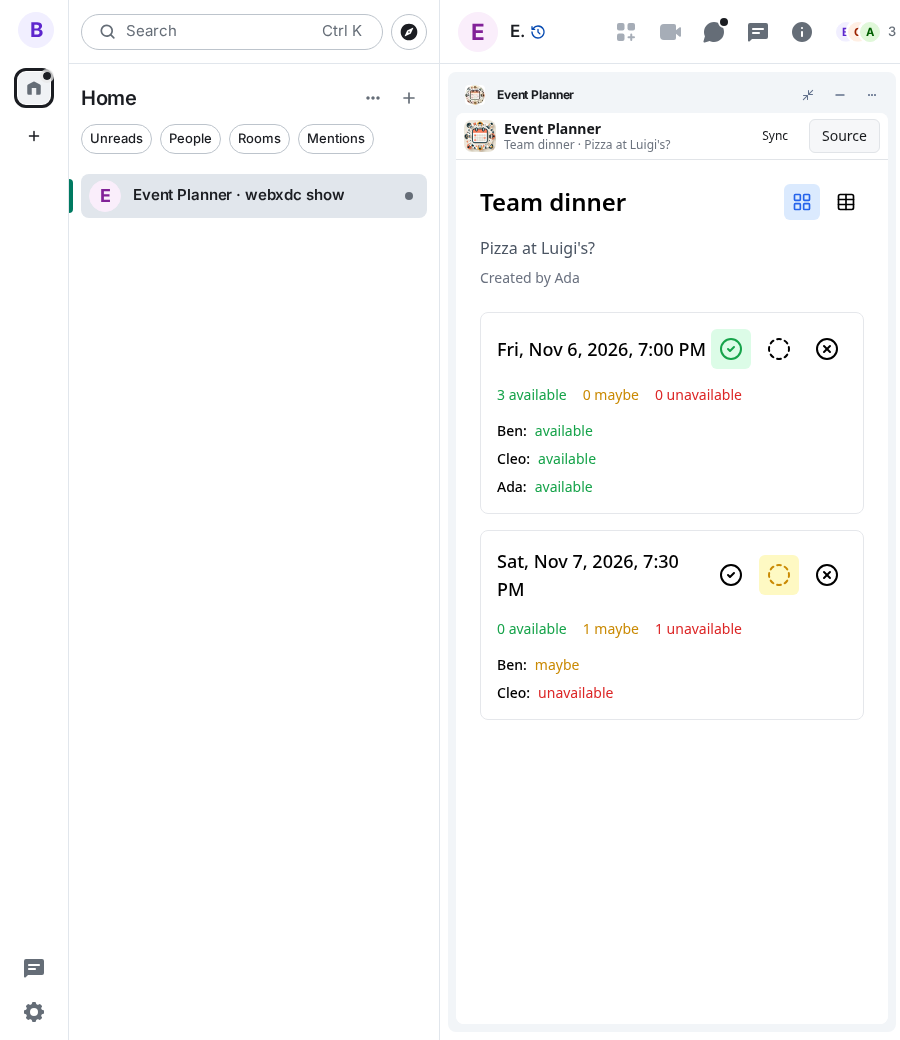900x1040 pixels.
Task: Click the add space plus icon in sidebar
Action: click(34, 136)
